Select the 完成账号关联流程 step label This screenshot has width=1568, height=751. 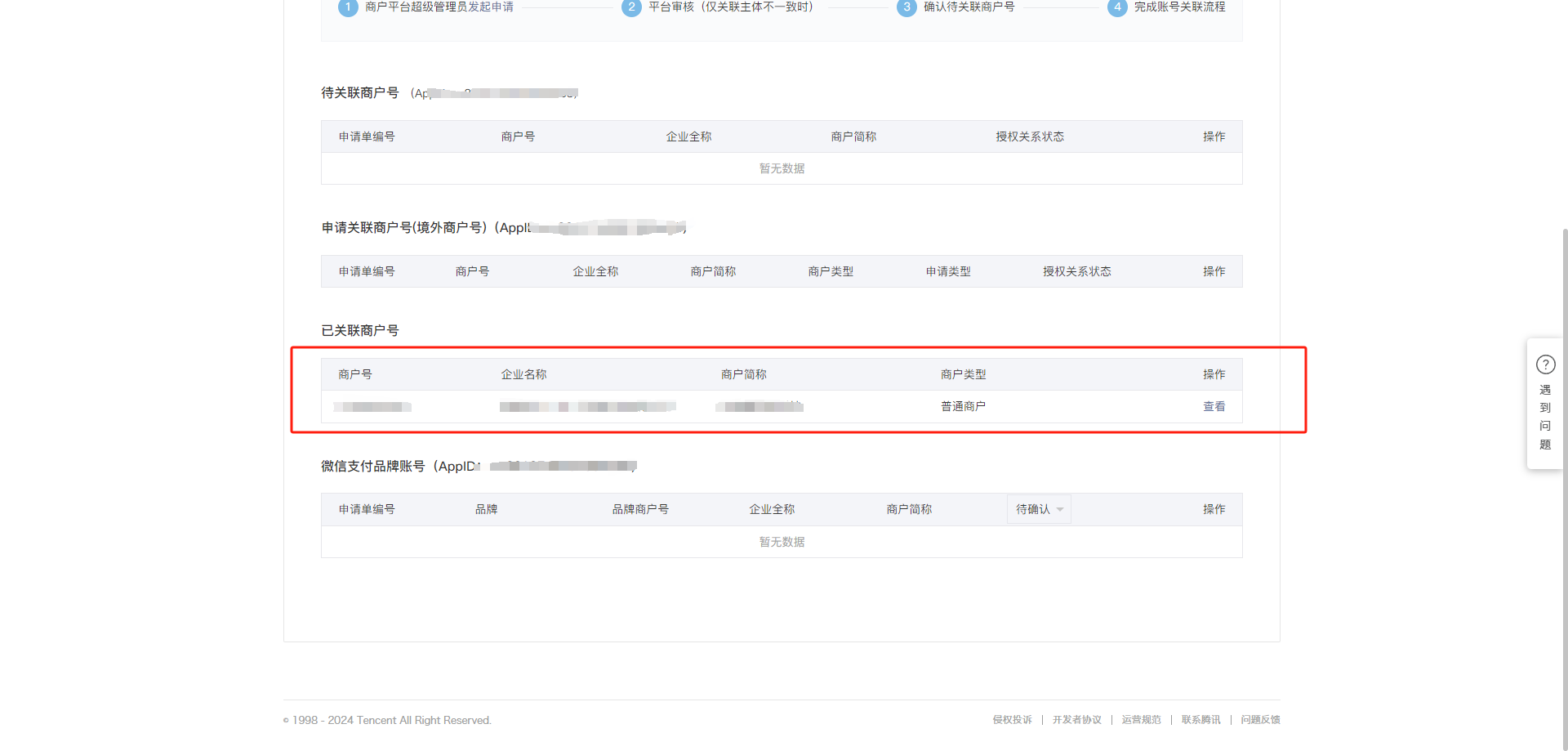[x=1179, y=7]
